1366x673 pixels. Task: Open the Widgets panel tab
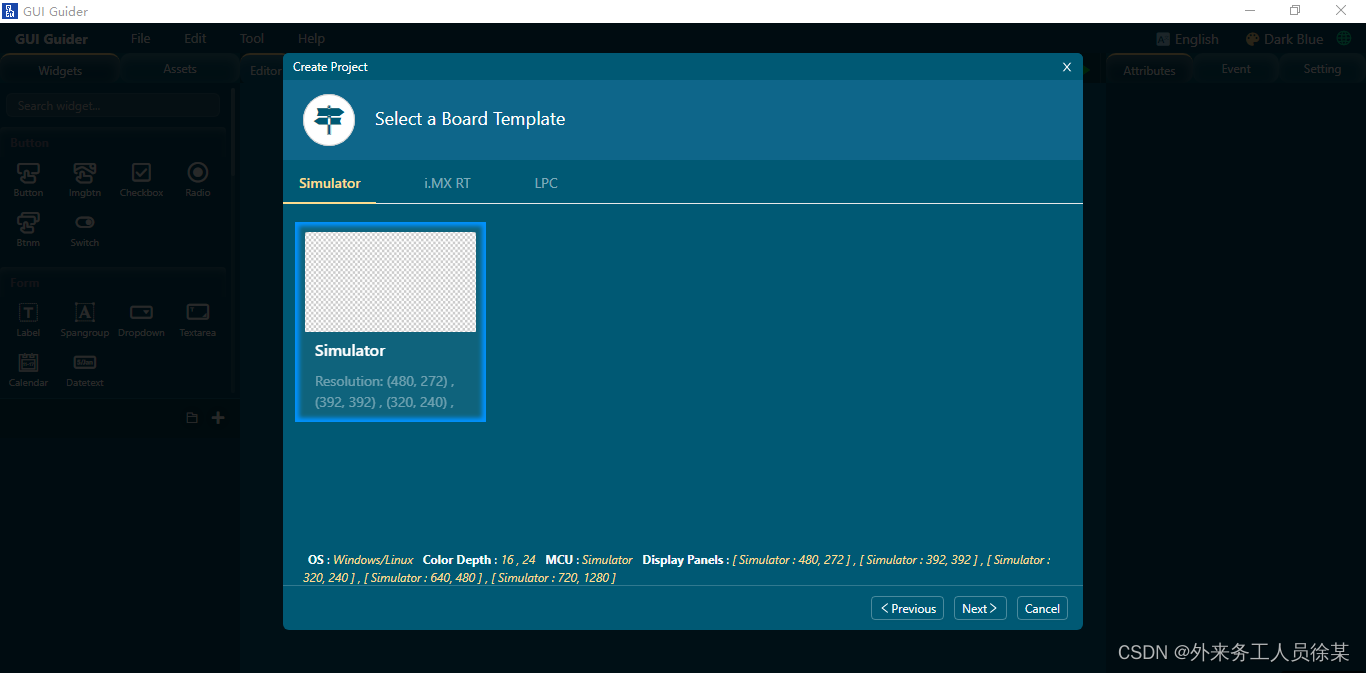[x=60, y=70]
